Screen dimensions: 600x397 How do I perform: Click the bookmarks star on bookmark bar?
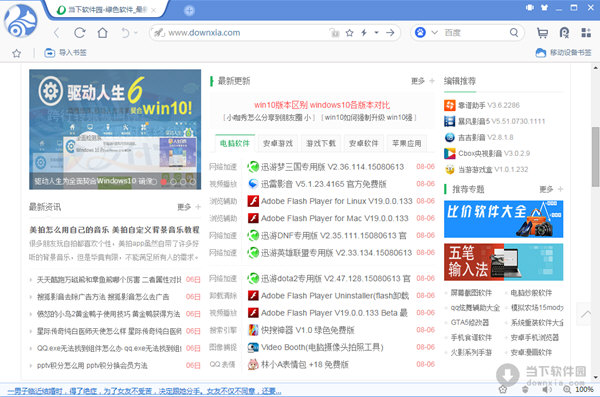[16, 53]
